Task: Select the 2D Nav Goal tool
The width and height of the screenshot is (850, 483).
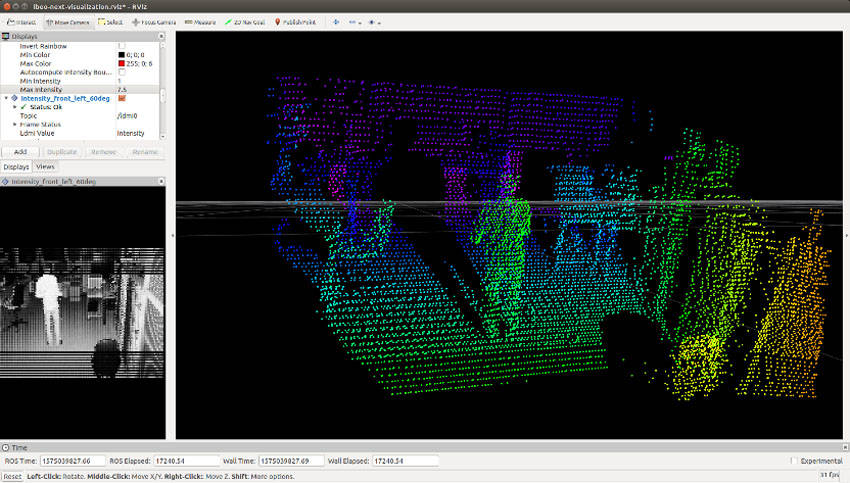Action: (x=245, y=22)
